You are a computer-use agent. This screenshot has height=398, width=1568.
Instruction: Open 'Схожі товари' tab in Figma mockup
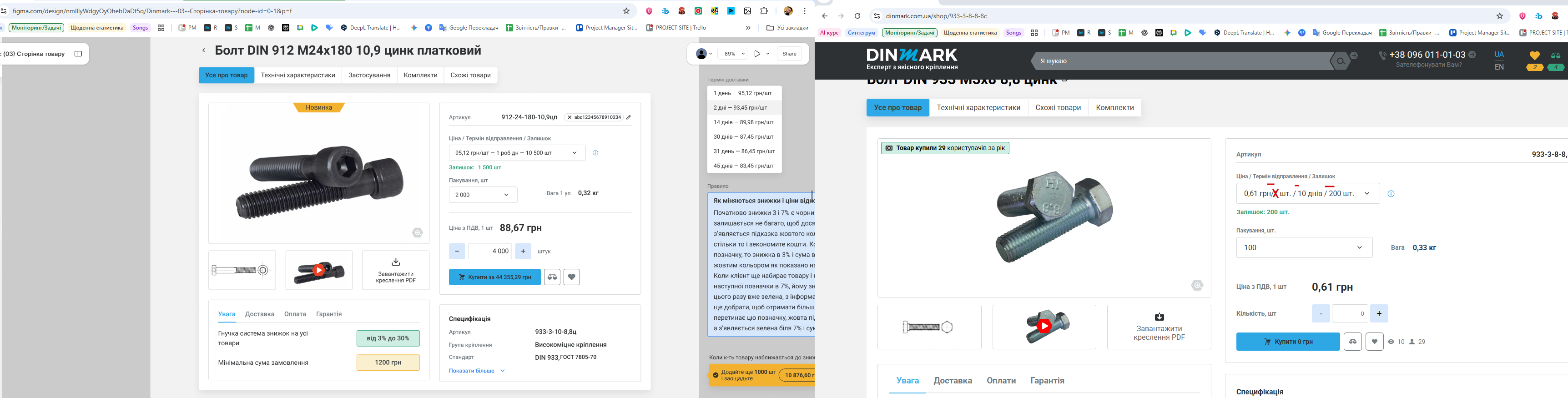(x=470, y=76)
